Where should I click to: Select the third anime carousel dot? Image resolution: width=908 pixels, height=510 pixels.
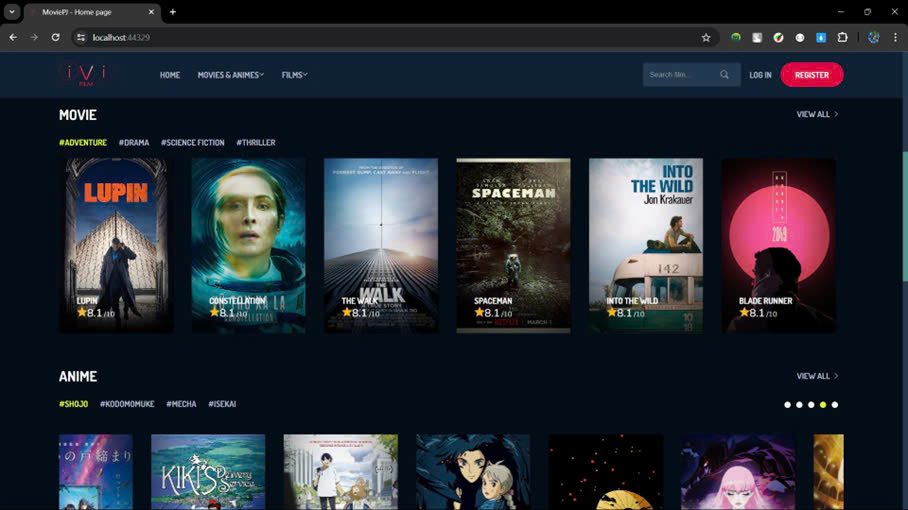click(x=811, y=405)
